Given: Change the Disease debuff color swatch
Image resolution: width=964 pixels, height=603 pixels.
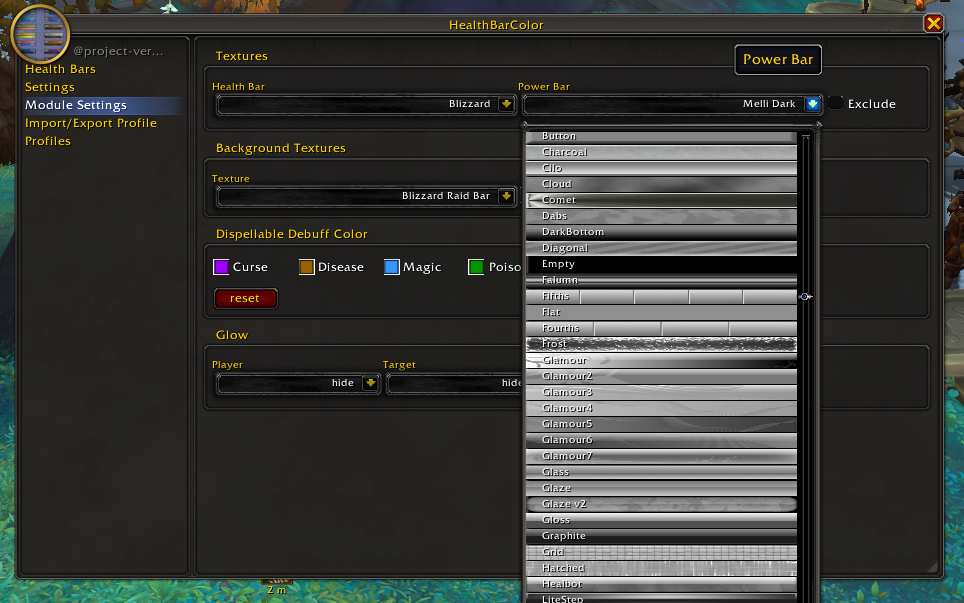Looking at the screenshot, I should [x=307, y=267].
